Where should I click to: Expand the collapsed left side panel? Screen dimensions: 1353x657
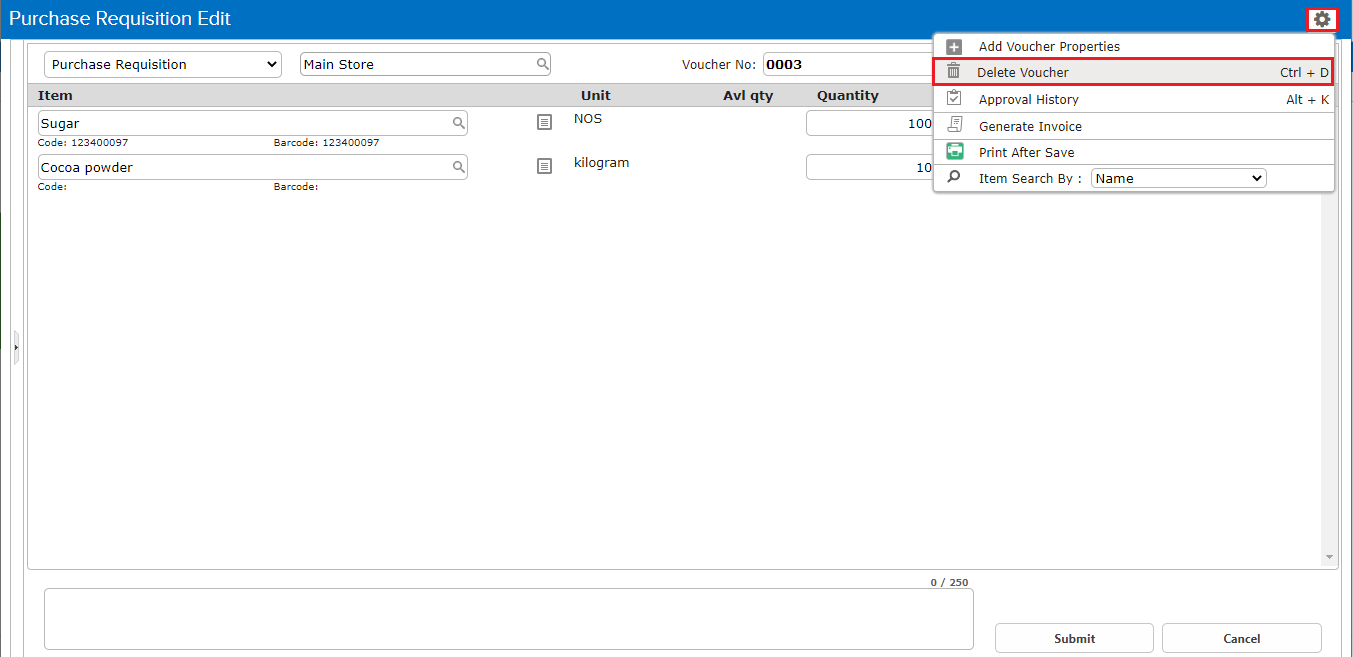[16, 347]
